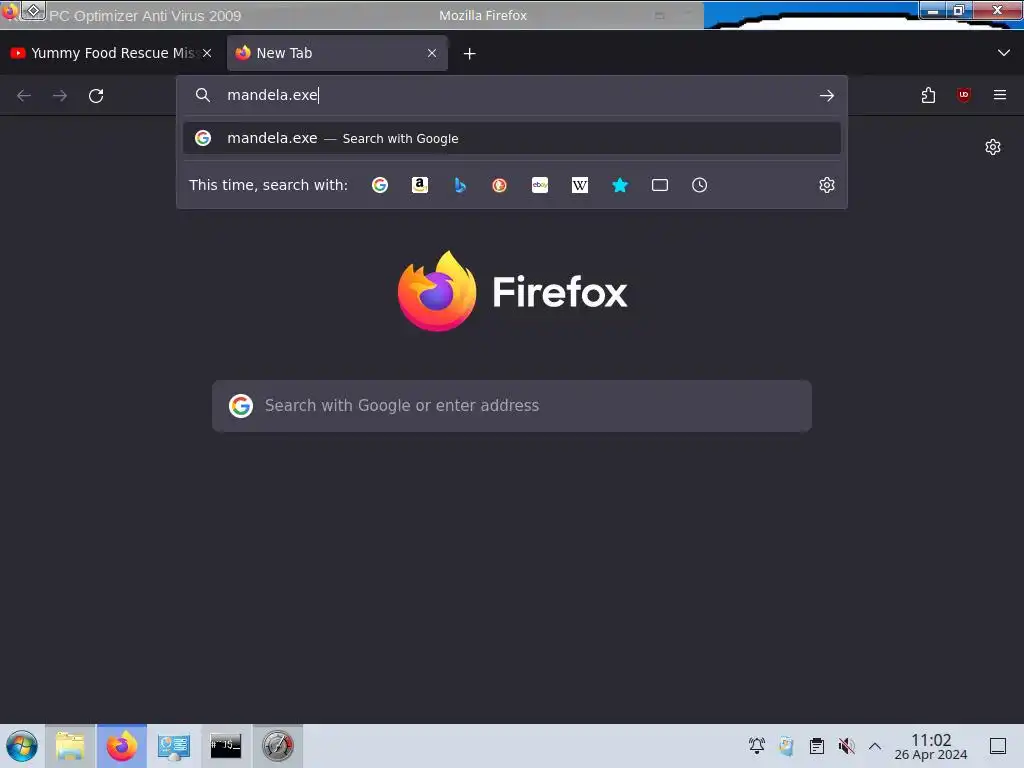Image resolution: width=1024 pixels, height=768 pixels.
Task: Personalize New Tab with gear icon
Action: point(993,147)
